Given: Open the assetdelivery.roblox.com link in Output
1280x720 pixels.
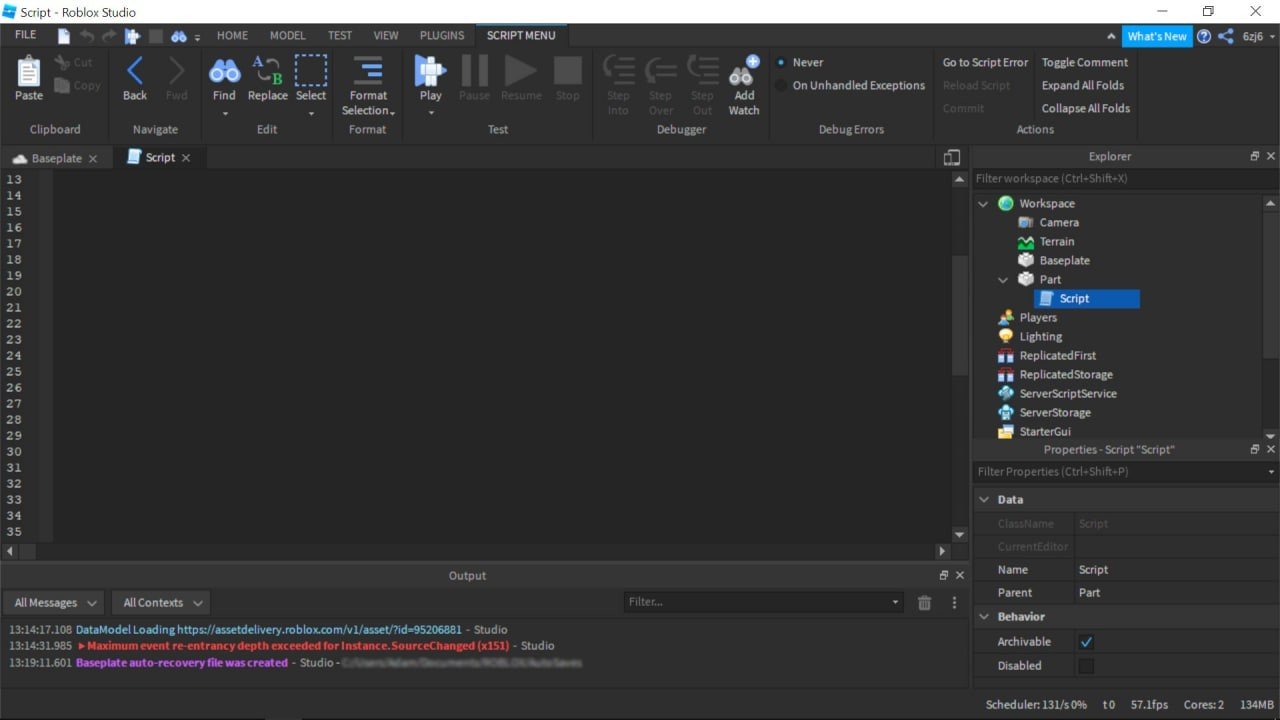Looking at the screenshot, I should [319, 630].
